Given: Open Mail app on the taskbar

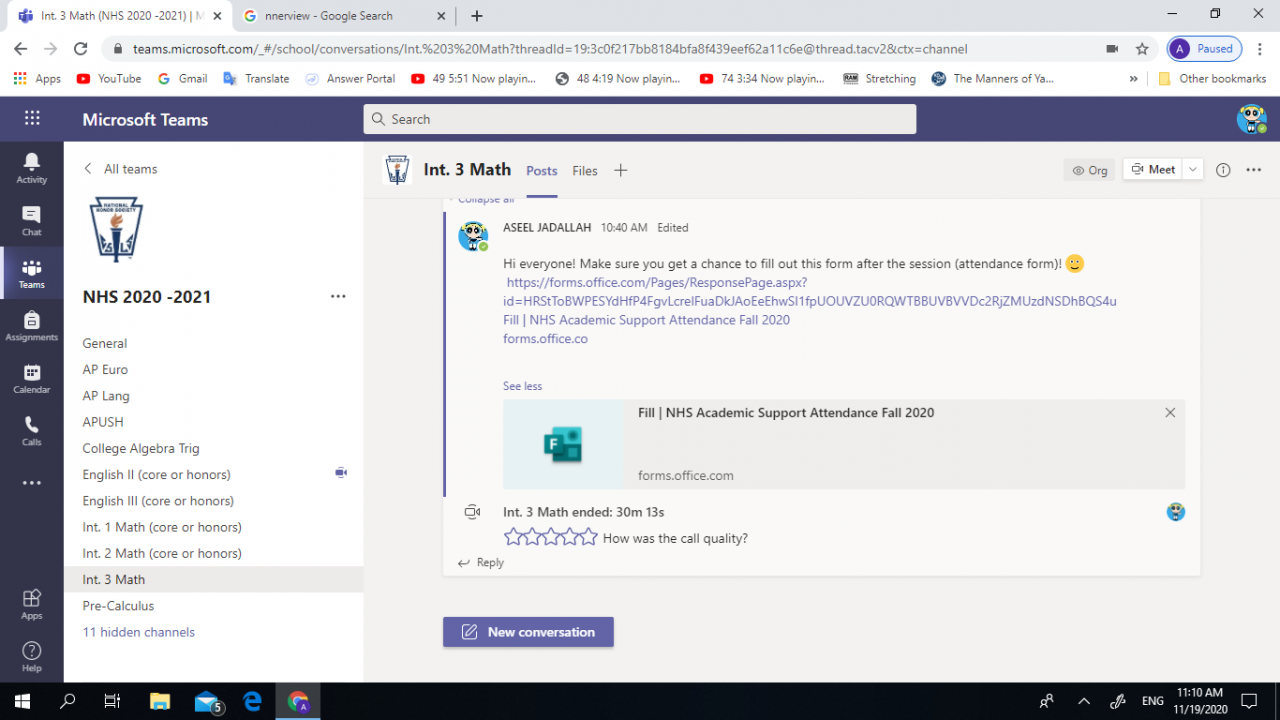Looking at the screenshot, I should tap(207, 701).
